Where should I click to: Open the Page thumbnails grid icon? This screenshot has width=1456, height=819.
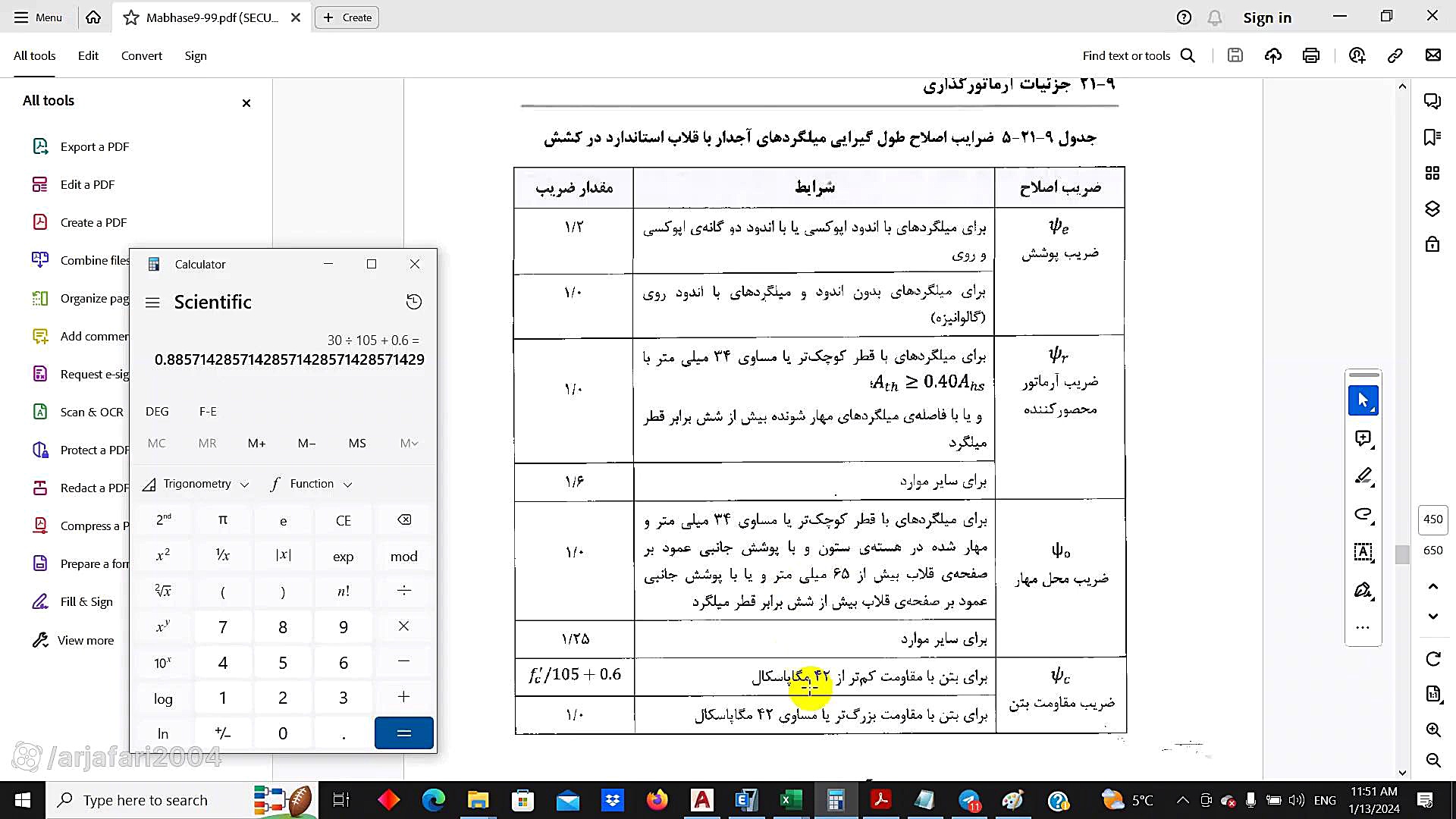[x=1432, y=173]
